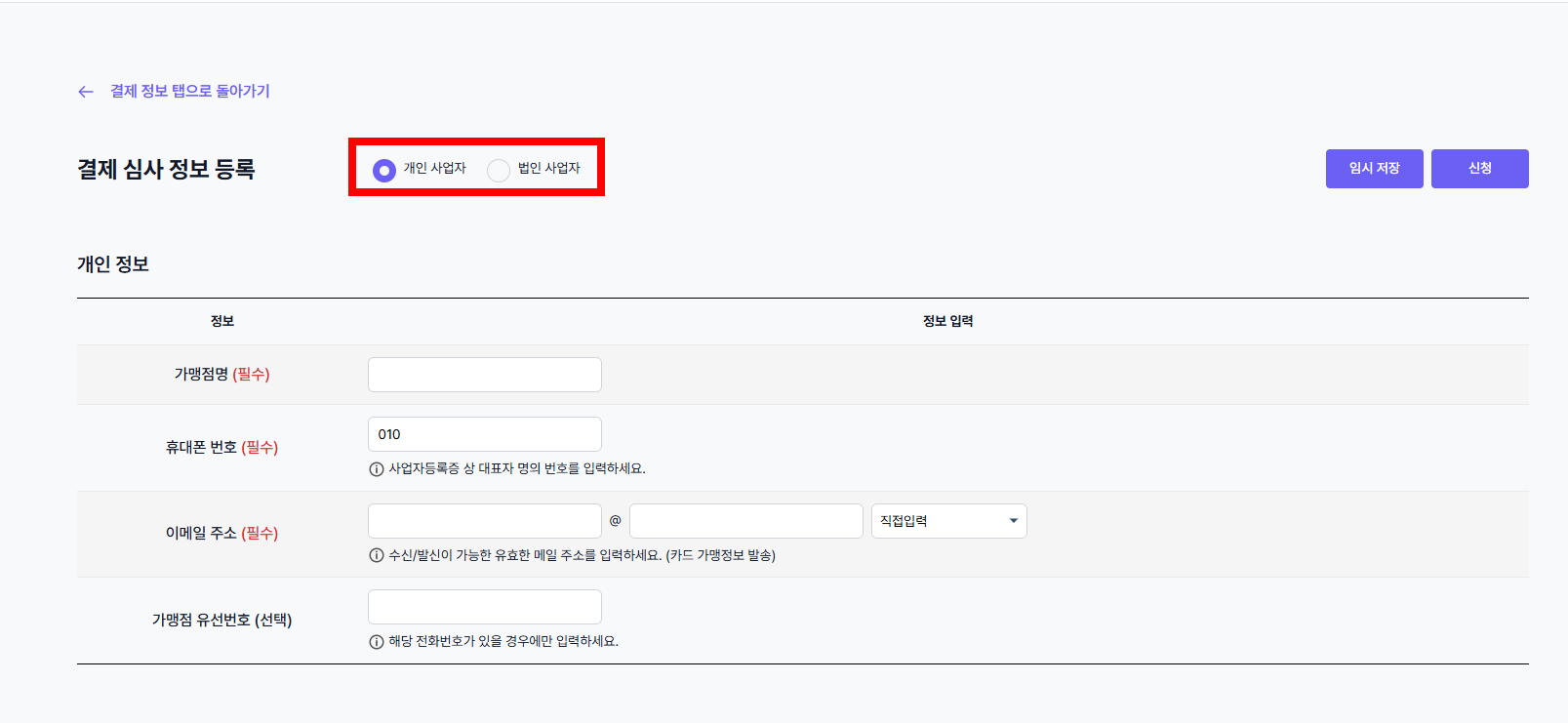Click the 신청 button
The image size is (1568, 723).
tap(1479, 169)
